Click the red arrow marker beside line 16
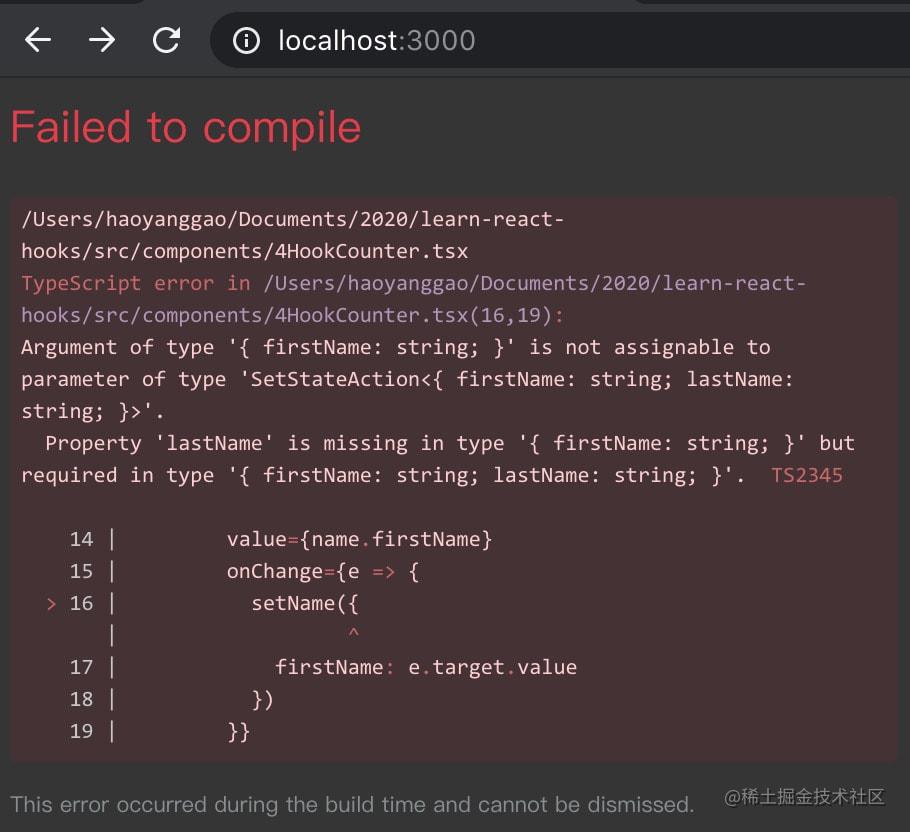The image size is (910, 832). (52, 603)
